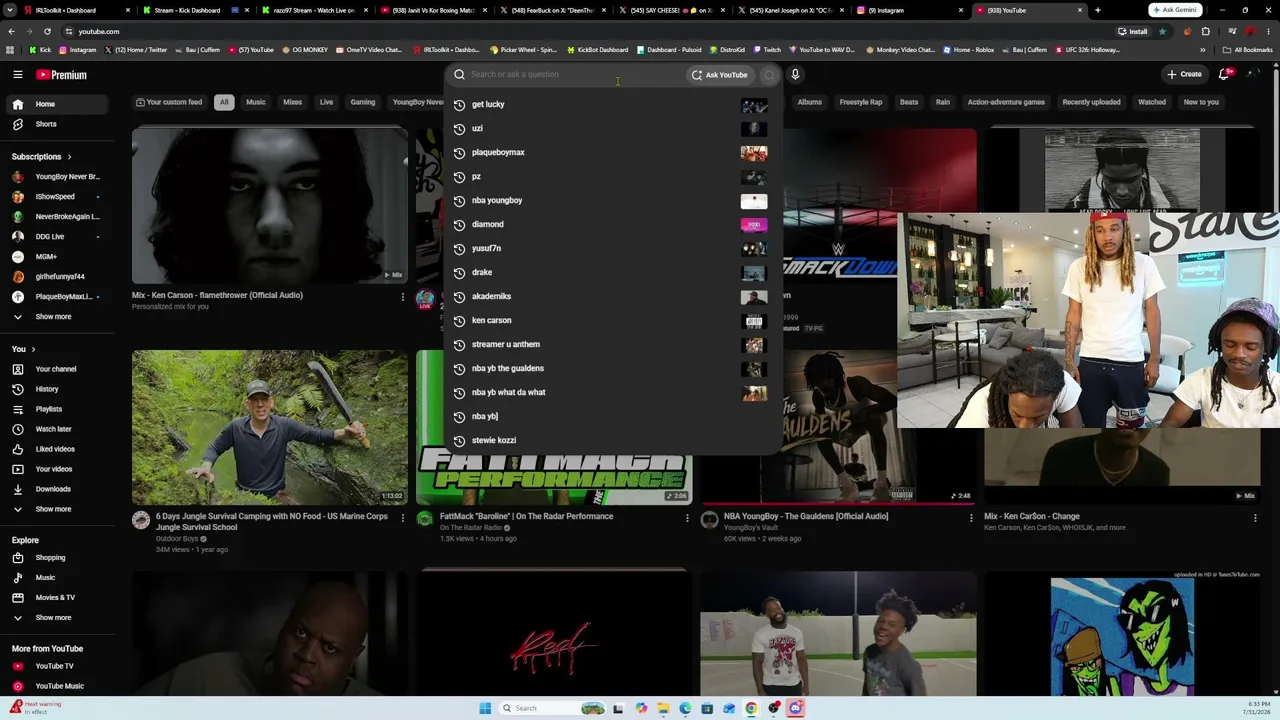Start voice search with the microphone icon
Viewport: 1280px width, 720px height.
[795, 74]
